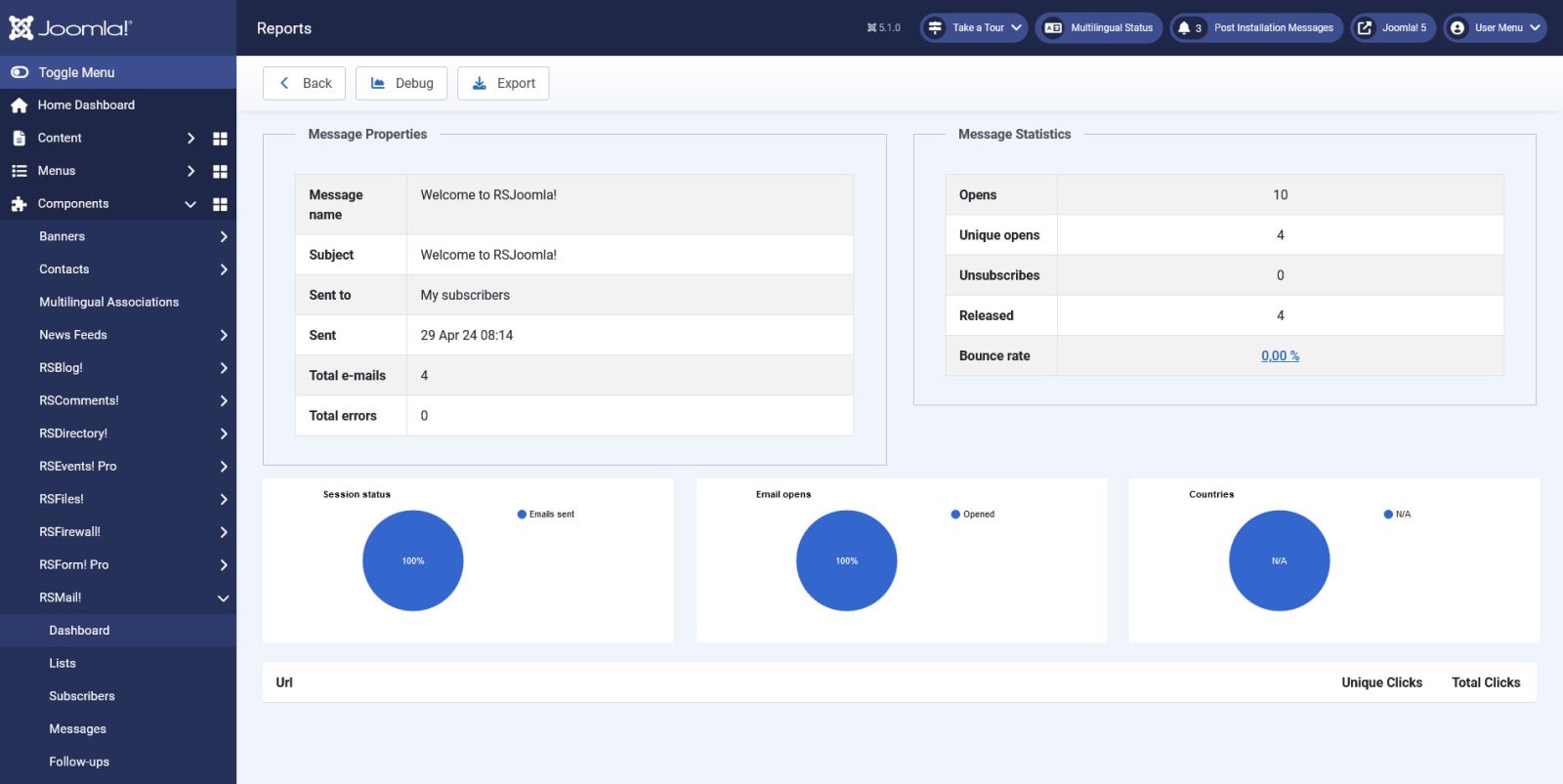The width and height of the screenshot is (1563, 784).
Task: Open Post Installation Messages
Action: click(1257, 27)
